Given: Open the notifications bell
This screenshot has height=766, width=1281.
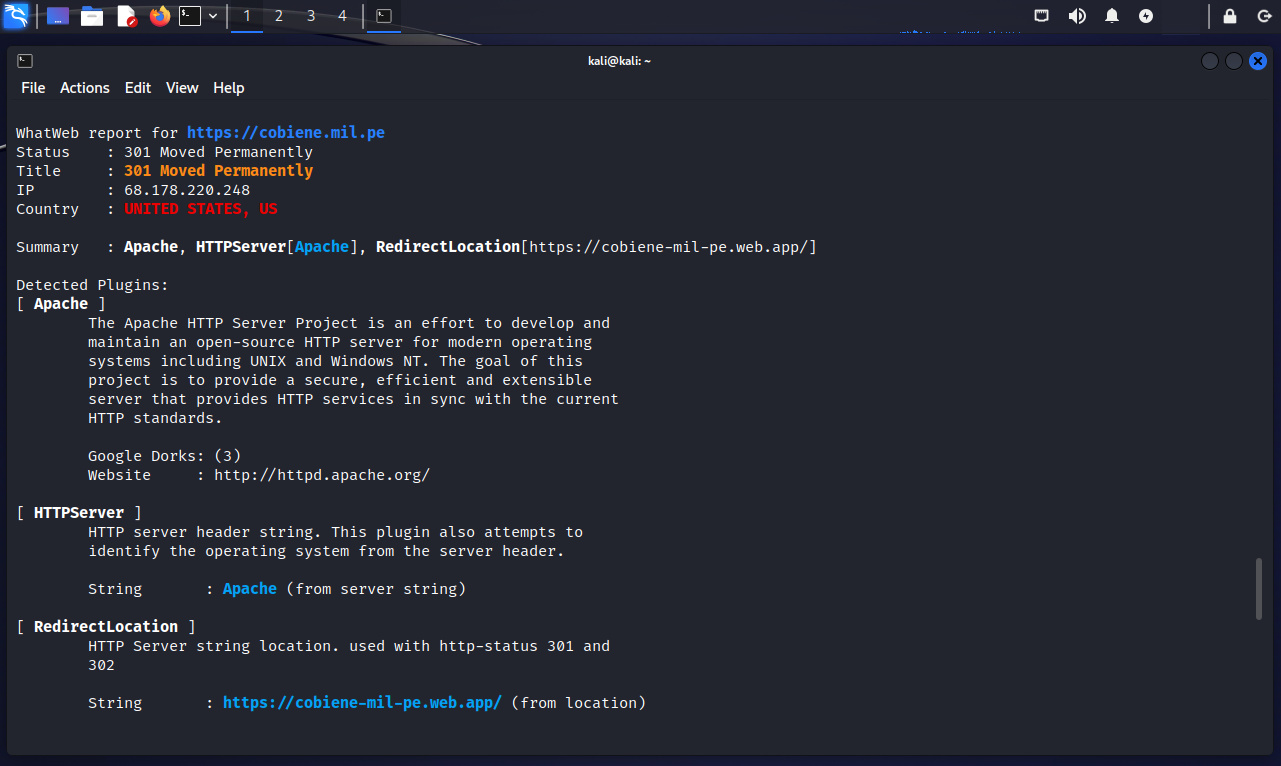Looking at the screenshot, I should pos(1112,16).
